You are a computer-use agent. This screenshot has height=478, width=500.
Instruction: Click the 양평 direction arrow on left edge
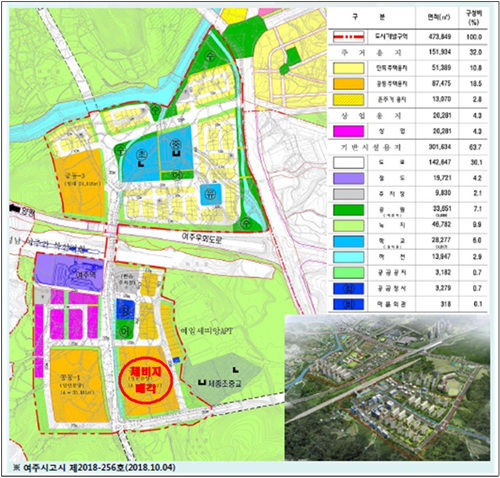[15, 208]
